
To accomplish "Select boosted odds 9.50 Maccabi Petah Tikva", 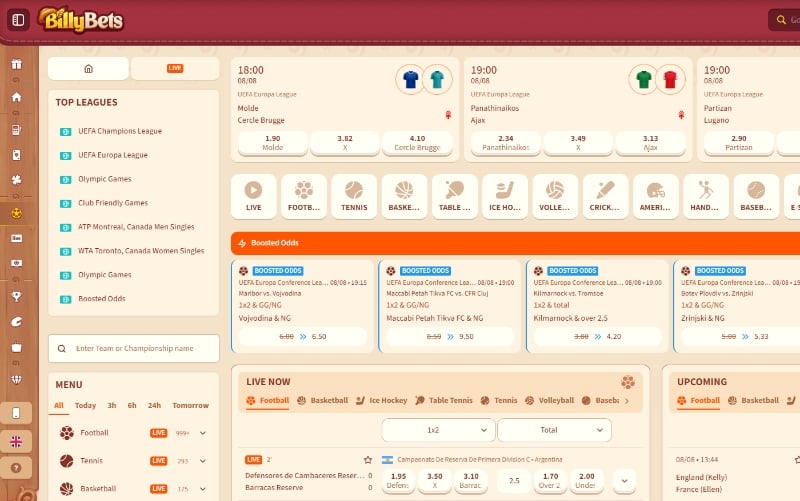I will coord(450,337).
